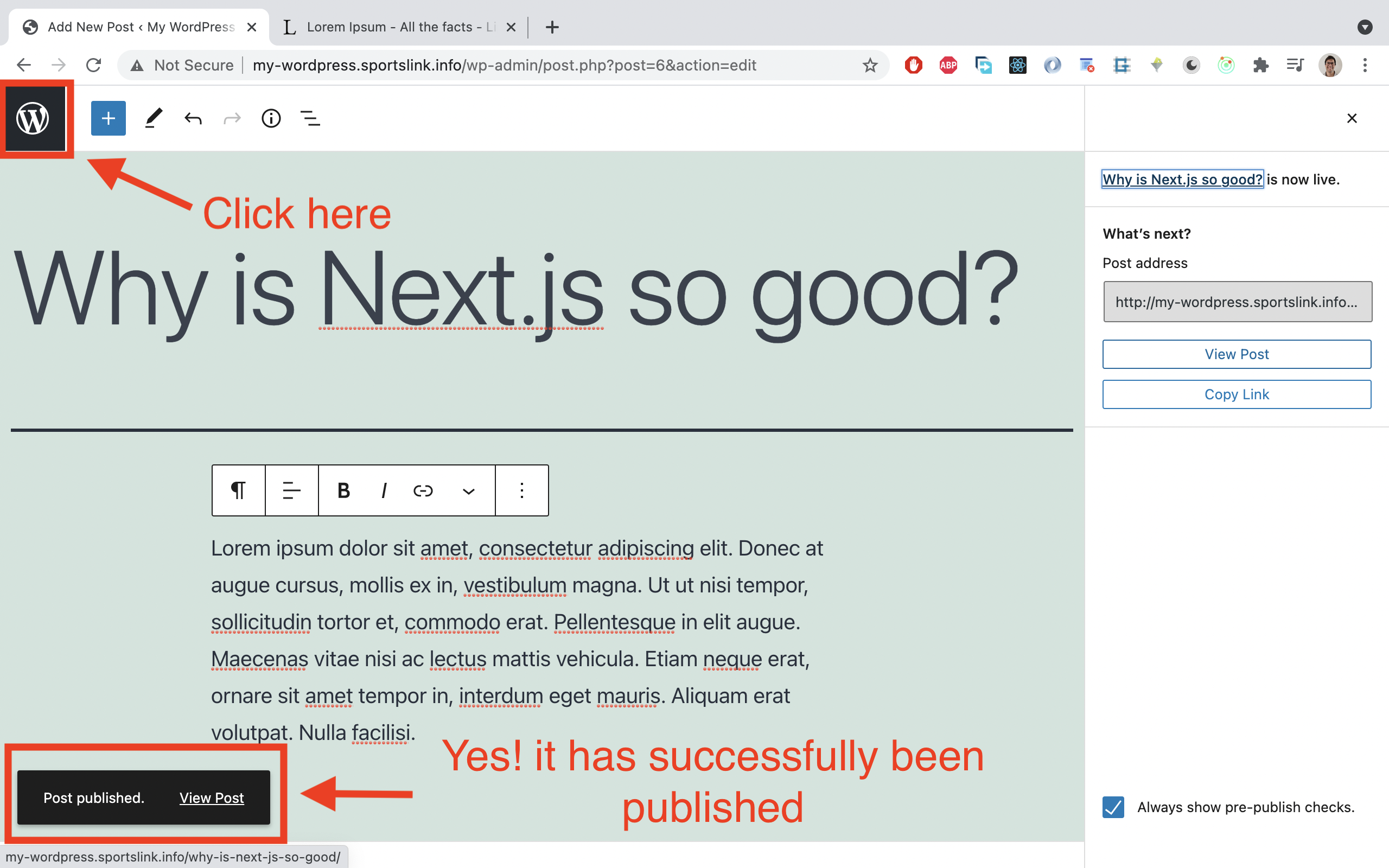The width and height of the screenshot is (1389, 868).
Task: Click the Undo arrow icon
Action: [x=193, y=118]
